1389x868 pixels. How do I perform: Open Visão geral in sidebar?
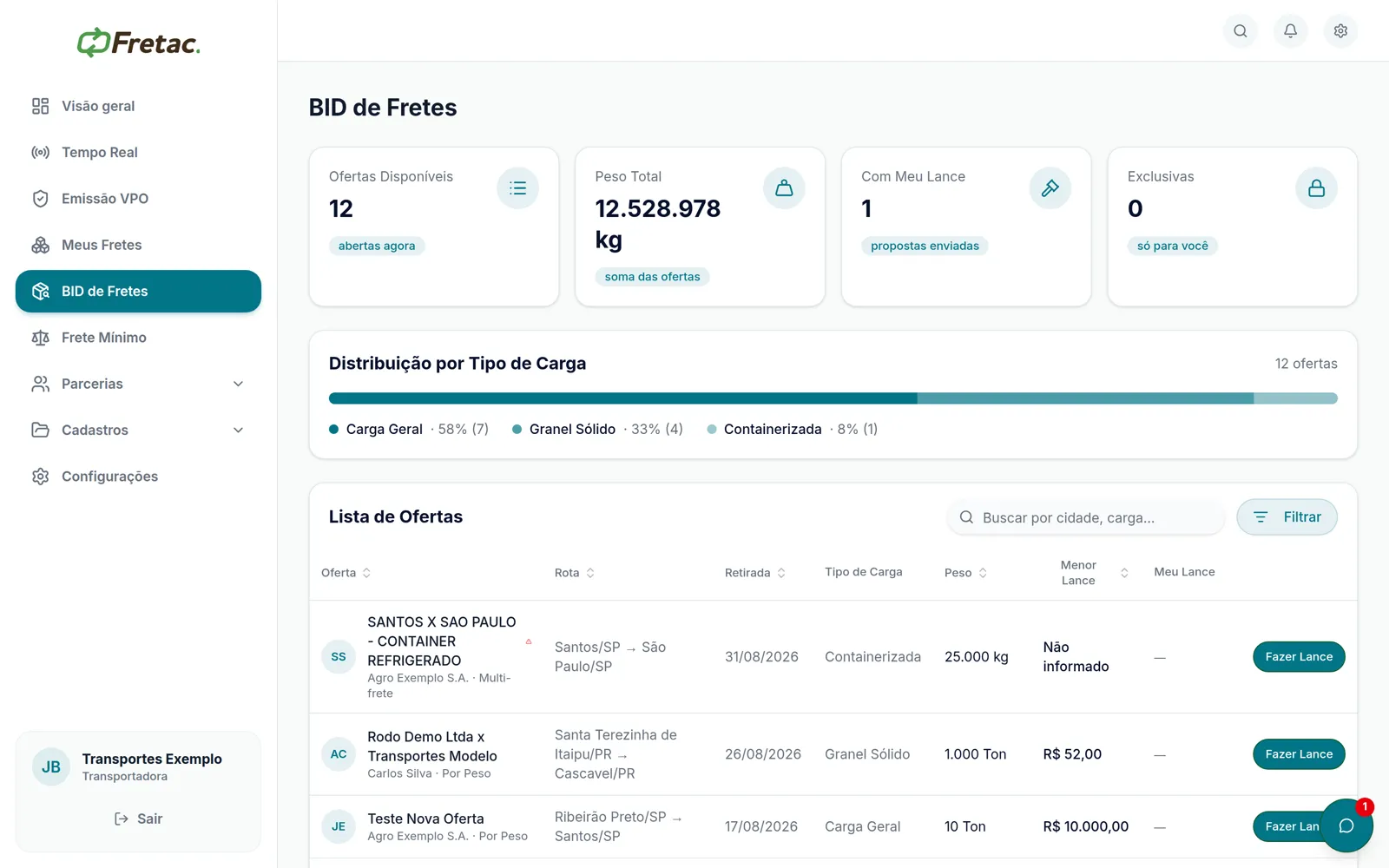point(138,106)
